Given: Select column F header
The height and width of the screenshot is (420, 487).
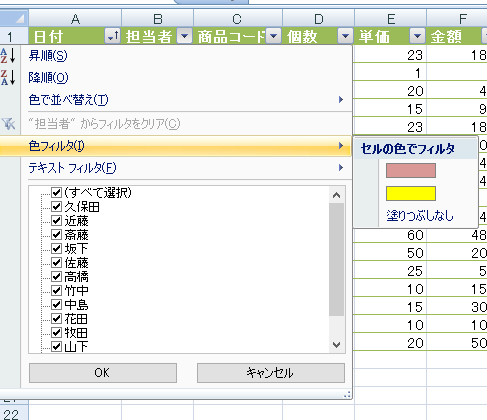Looking at the screenshot, I should 457,19.
